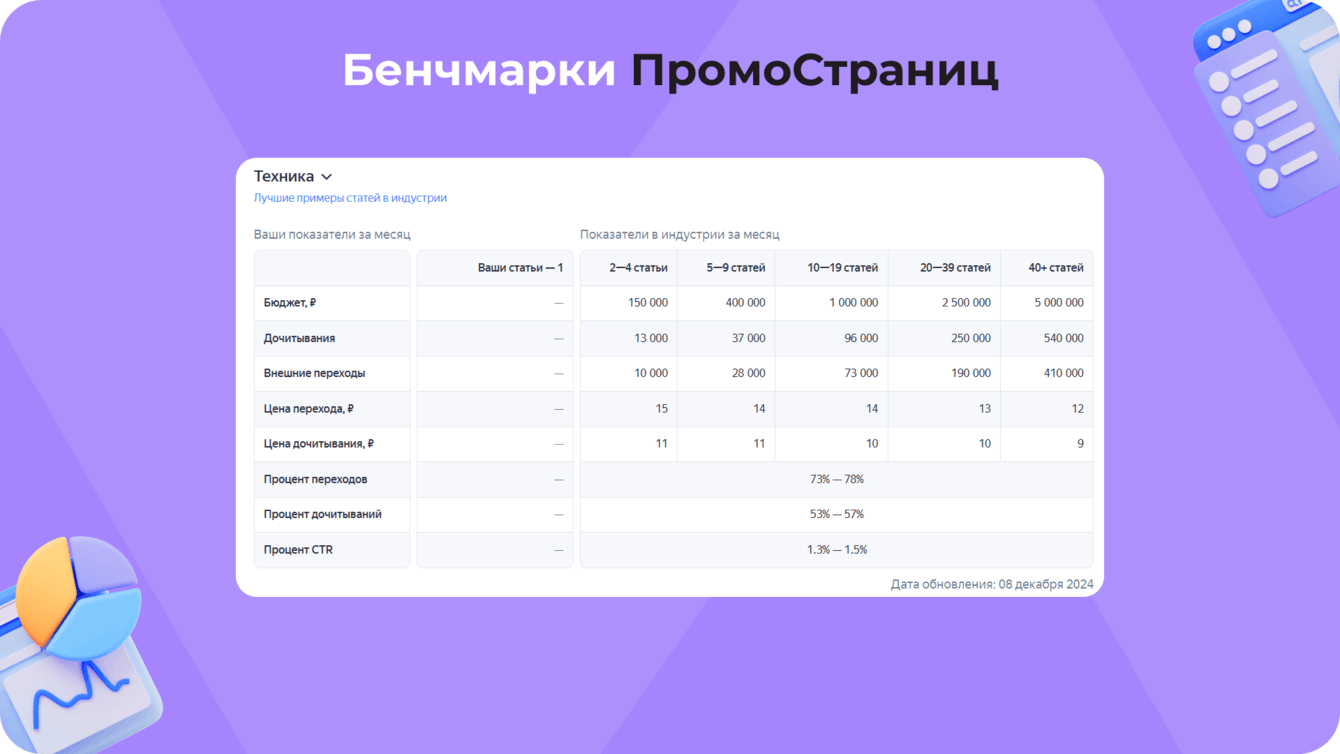Click the Процент CTR row label
The image size is (1340, 754).
tap(298, 550)
